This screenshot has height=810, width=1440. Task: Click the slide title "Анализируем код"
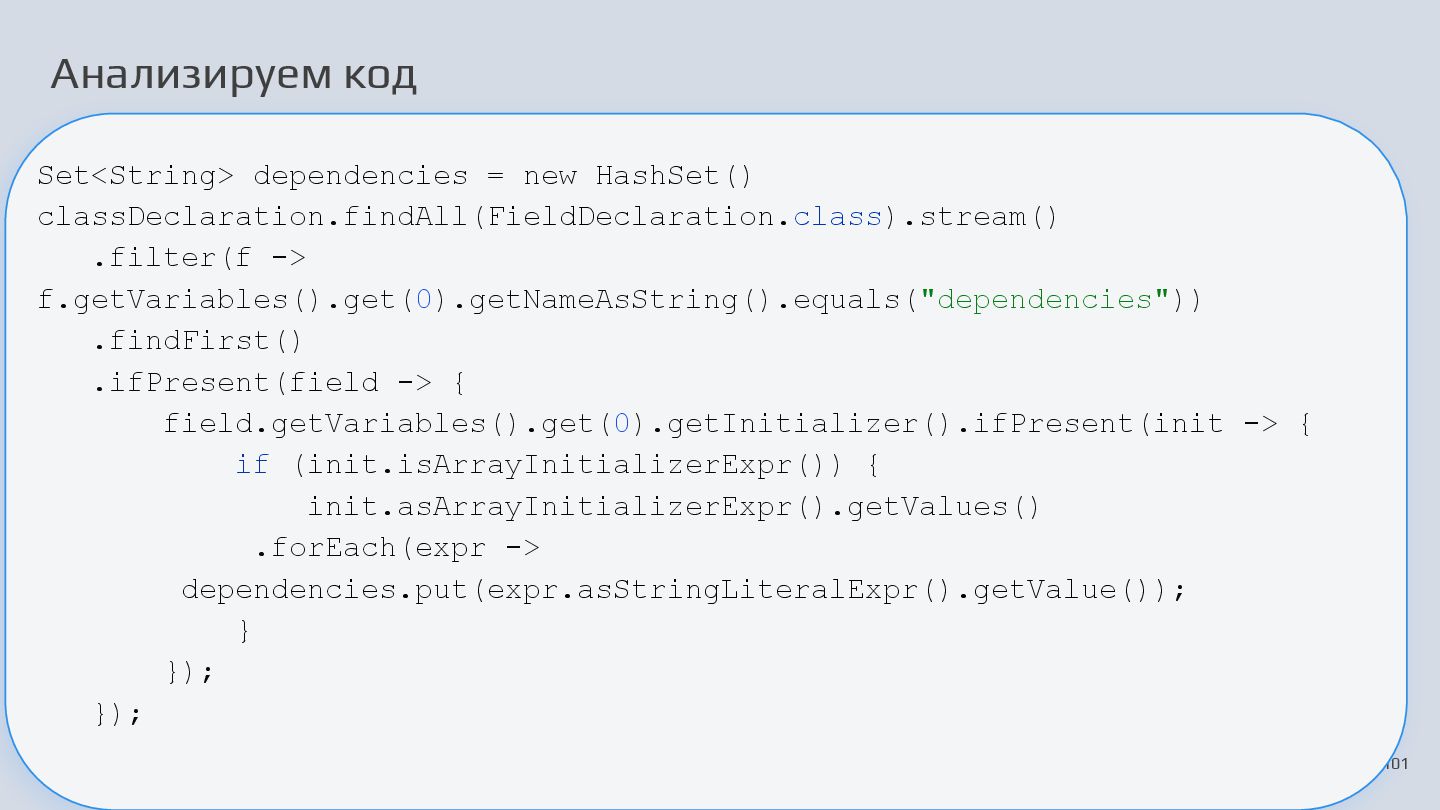pos(233,75)
